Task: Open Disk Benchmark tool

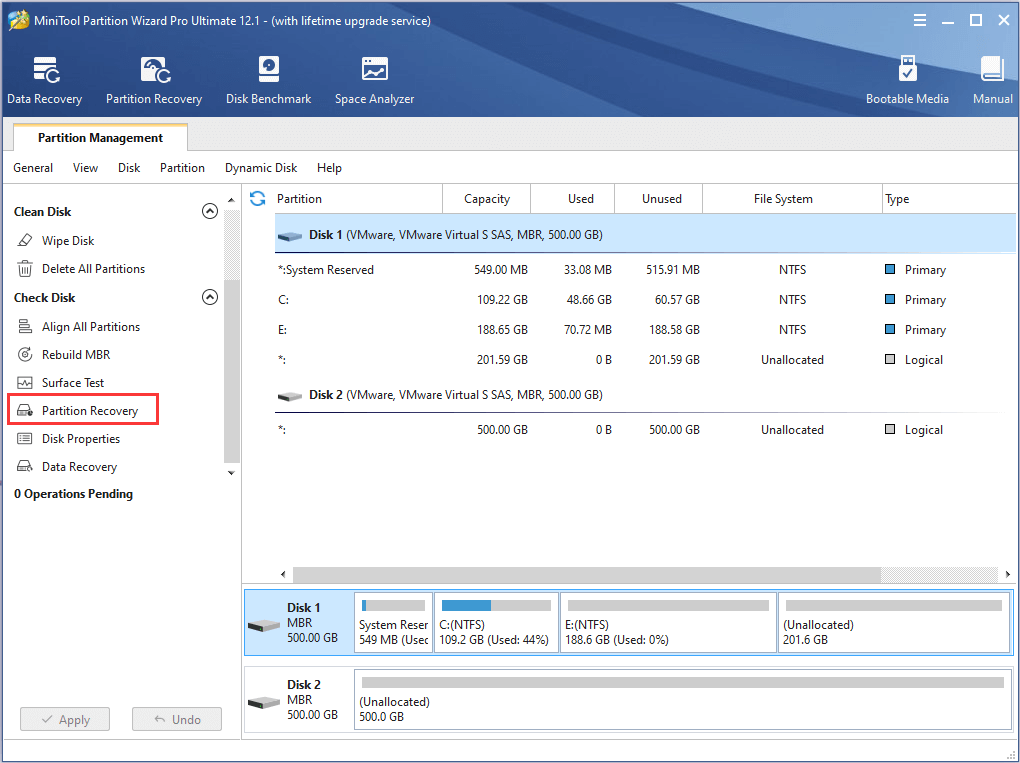Action: point(268,81)
